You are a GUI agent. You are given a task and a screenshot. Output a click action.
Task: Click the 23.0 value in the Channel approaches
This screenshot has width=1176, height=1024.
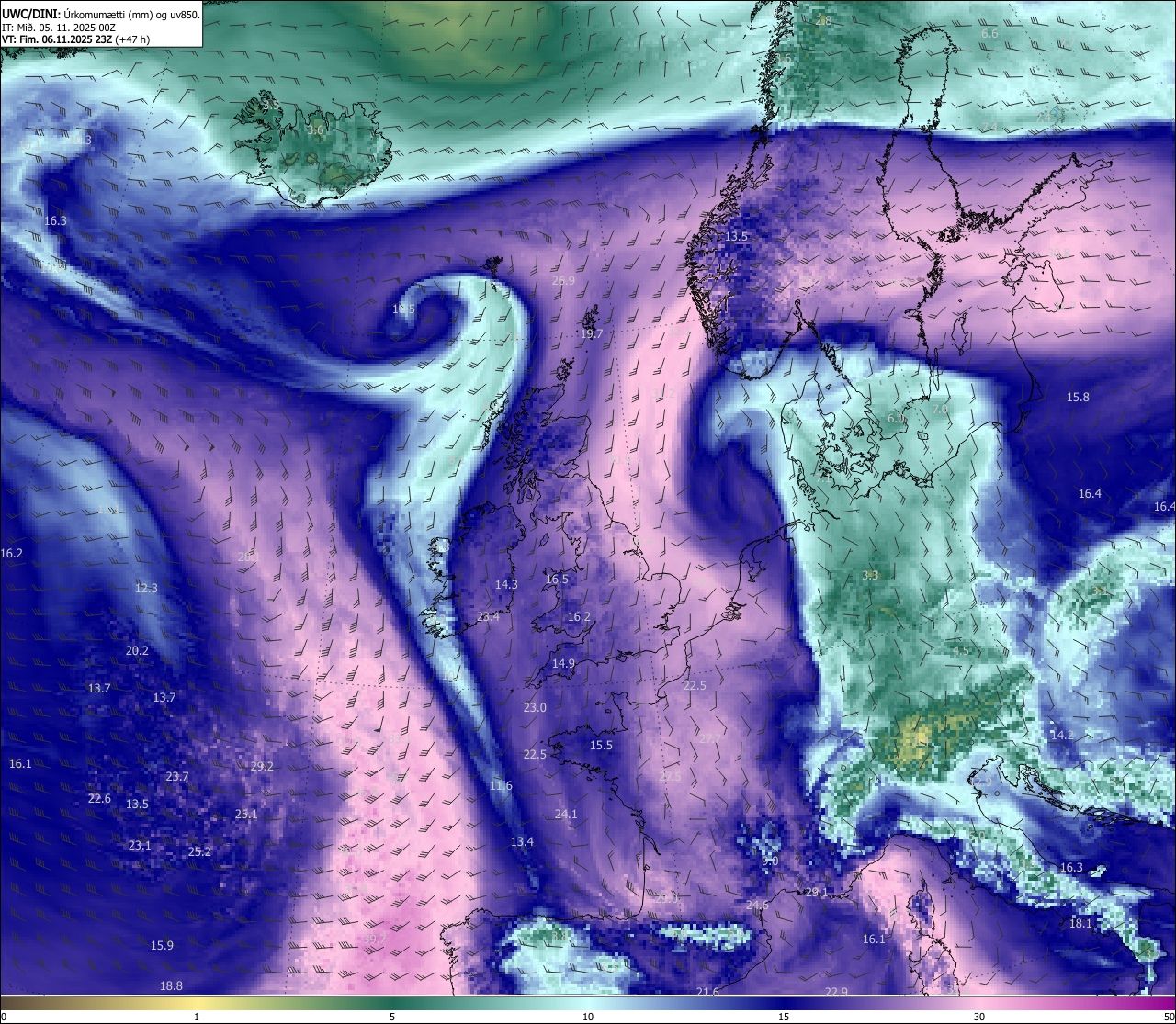(535, 707)
